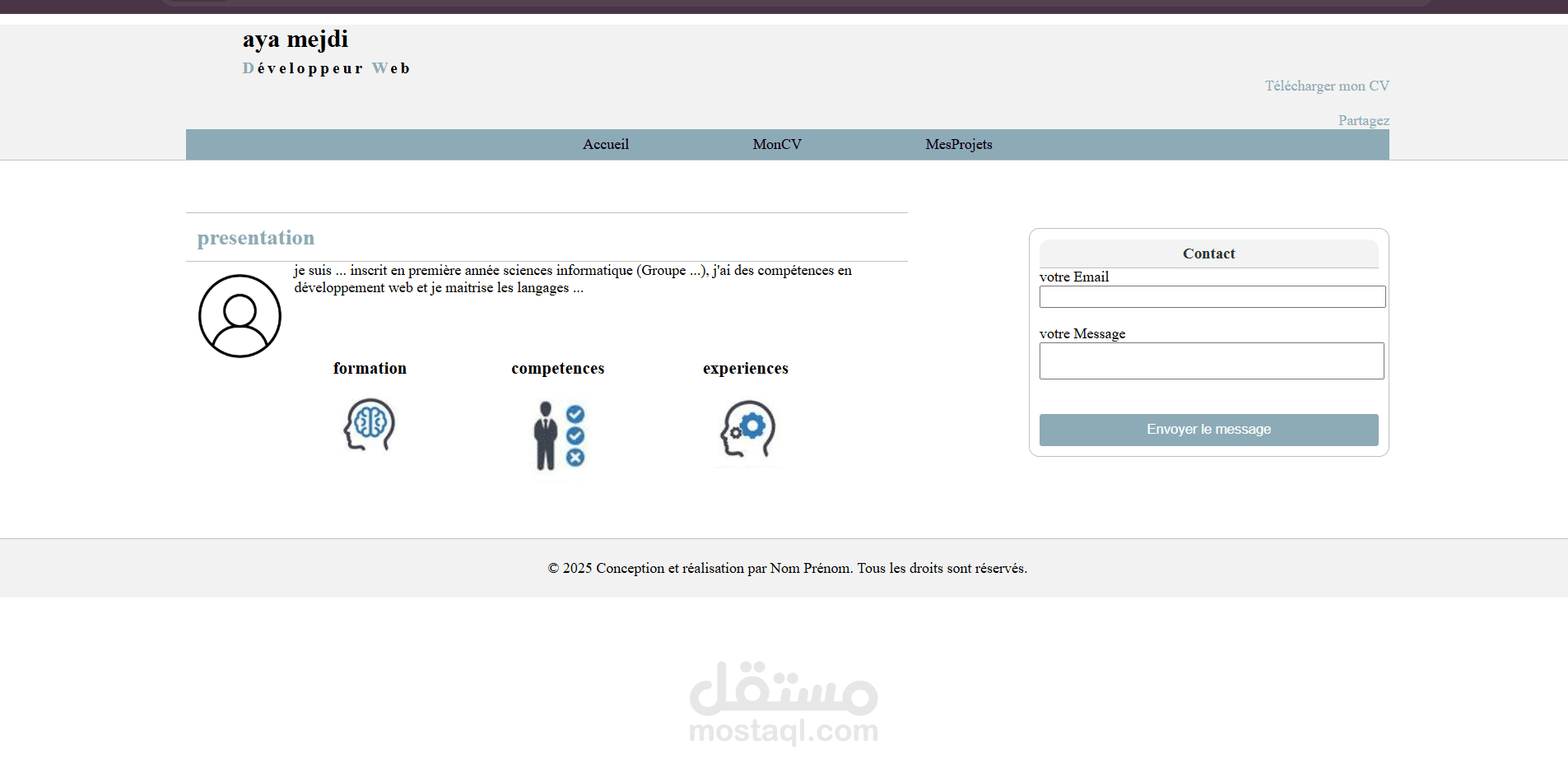Click the Télécharger mon CV link
The image size is (1568, 763).
click(x=1326, y=86)
